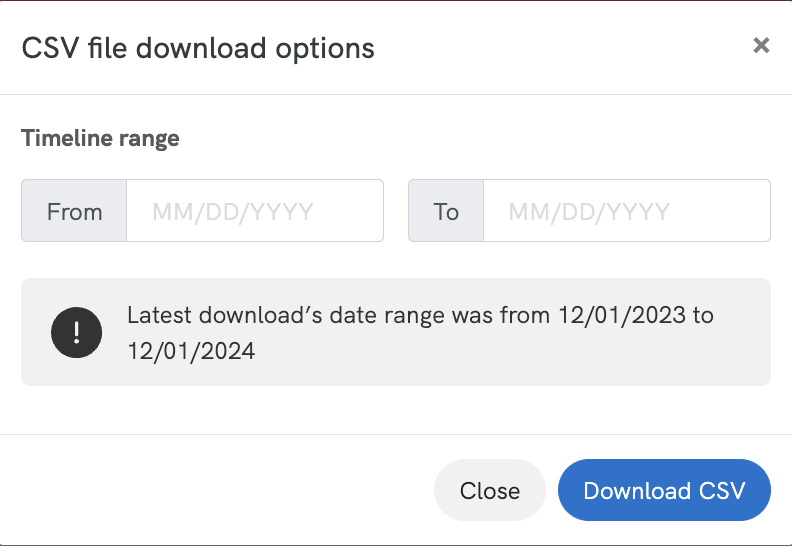This screenshot has width=792, height=546.
Task: Click the exclamation mark alert icon
Action: pos(76,332)
